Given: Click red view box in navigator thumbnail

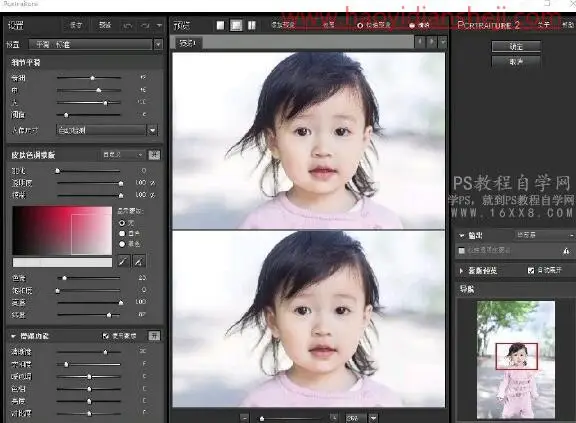Looking at the screenshot, I should pyautogui.click(x=516, y=356).
